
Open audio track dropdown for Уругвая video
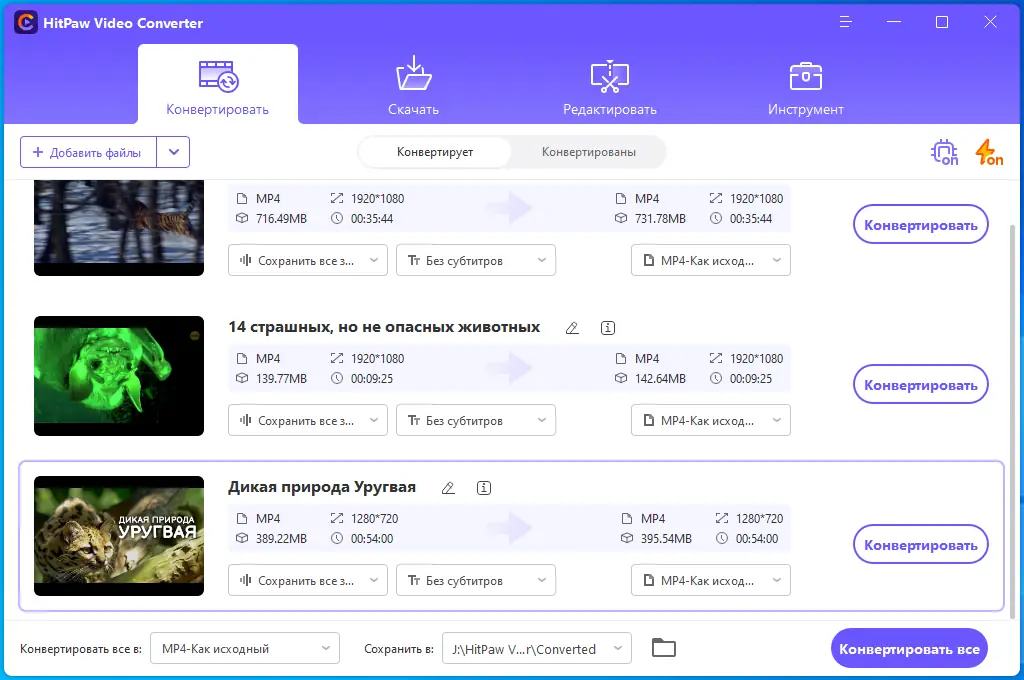click(308, 580)
